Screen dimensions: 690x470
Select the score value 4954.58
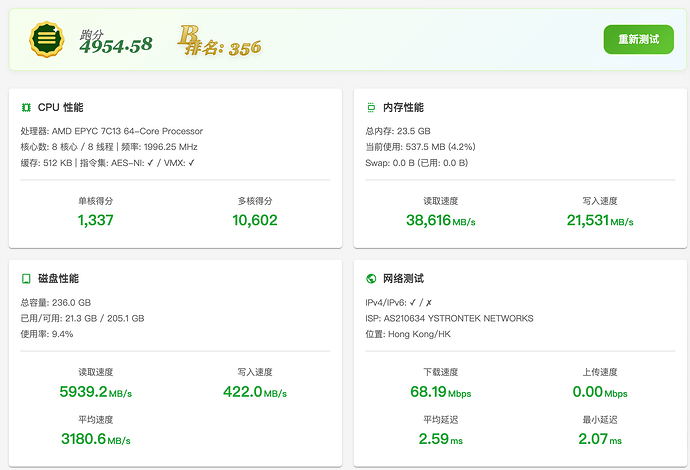(116, 45)
